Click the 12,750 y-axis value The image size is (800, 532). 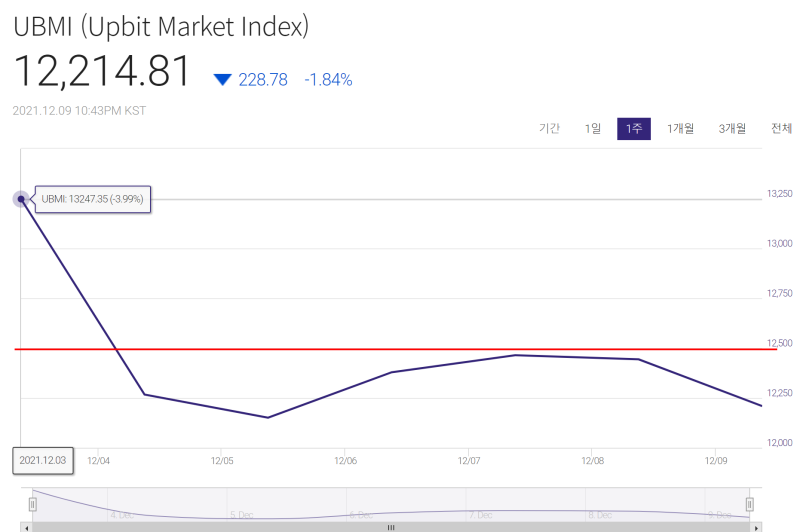click(780, 293)
